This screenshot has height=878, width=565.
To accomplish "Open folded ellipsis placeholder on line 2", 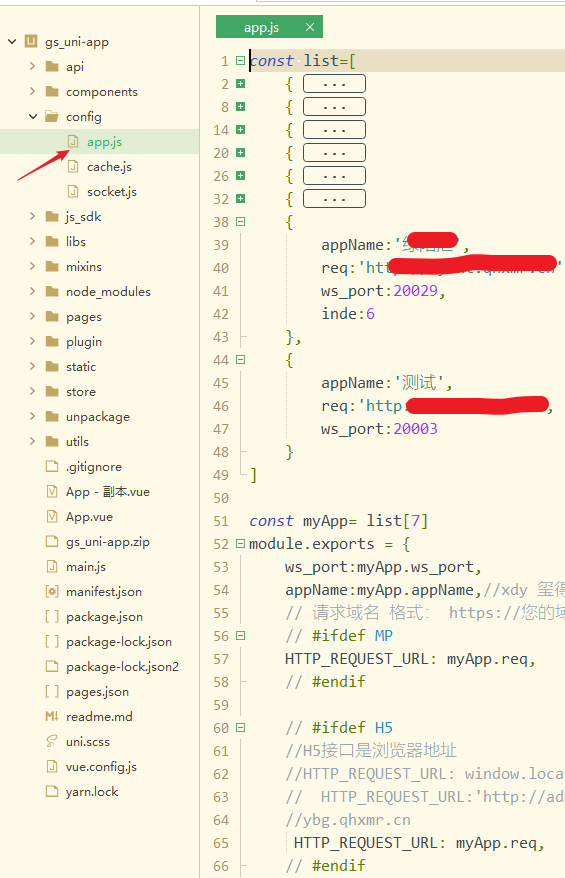I will point(334,84).
